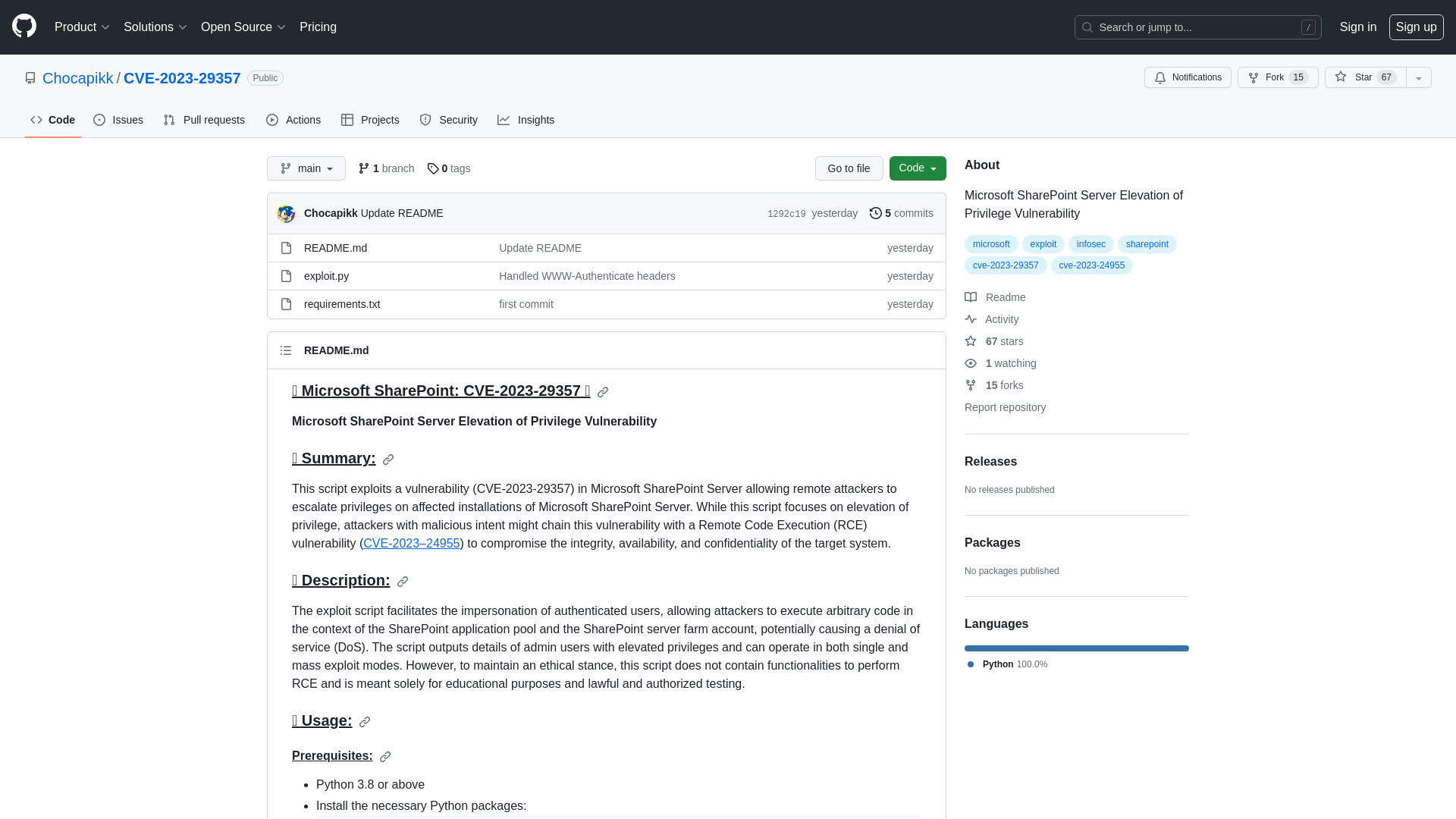The height and width of the screenshot is (819, 1456).
Task: Switch to the Actions tab
Action: pyautogui.click(x=293, y=120)
